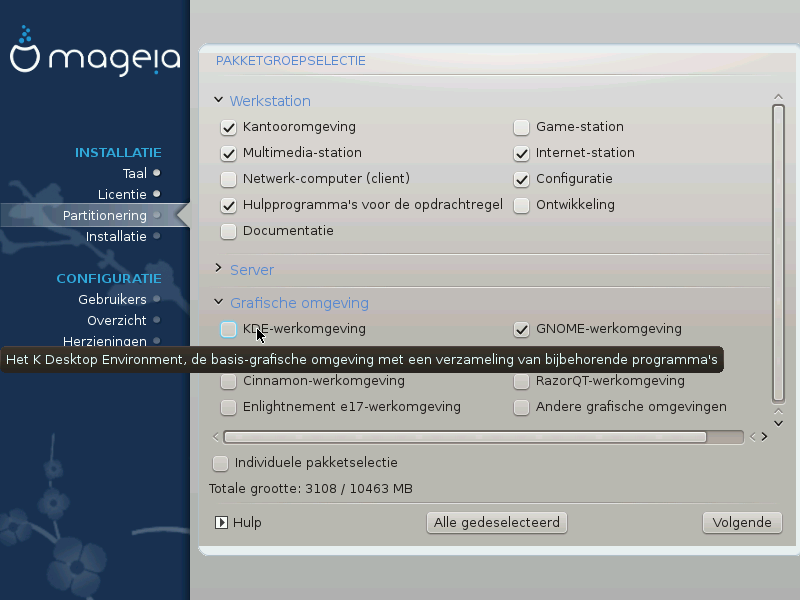
Task: Click the horizontal scrollbar thumb
Action: [x=465, y=437]
